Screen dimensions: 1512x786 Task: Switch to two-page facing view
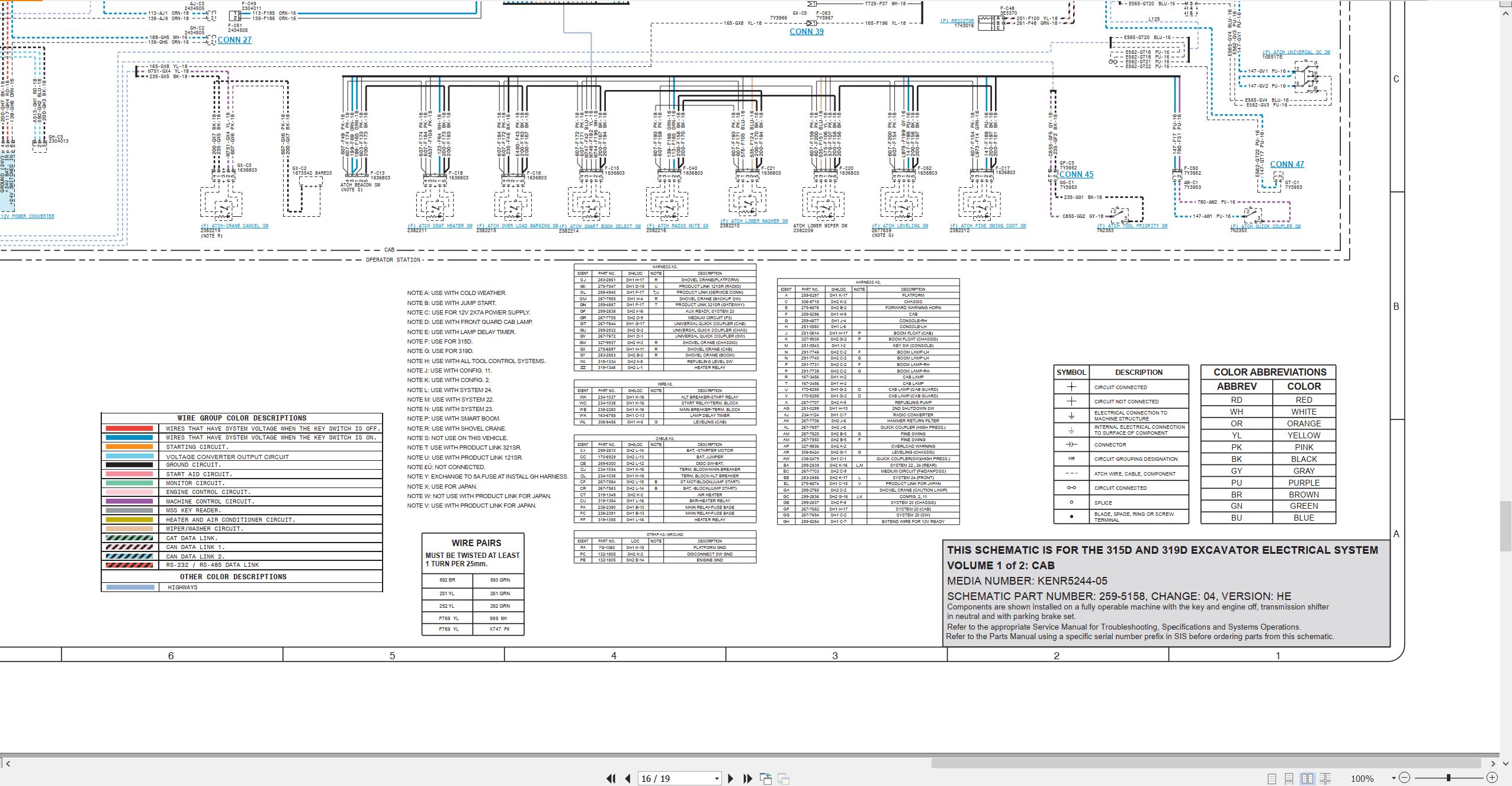1307,778
